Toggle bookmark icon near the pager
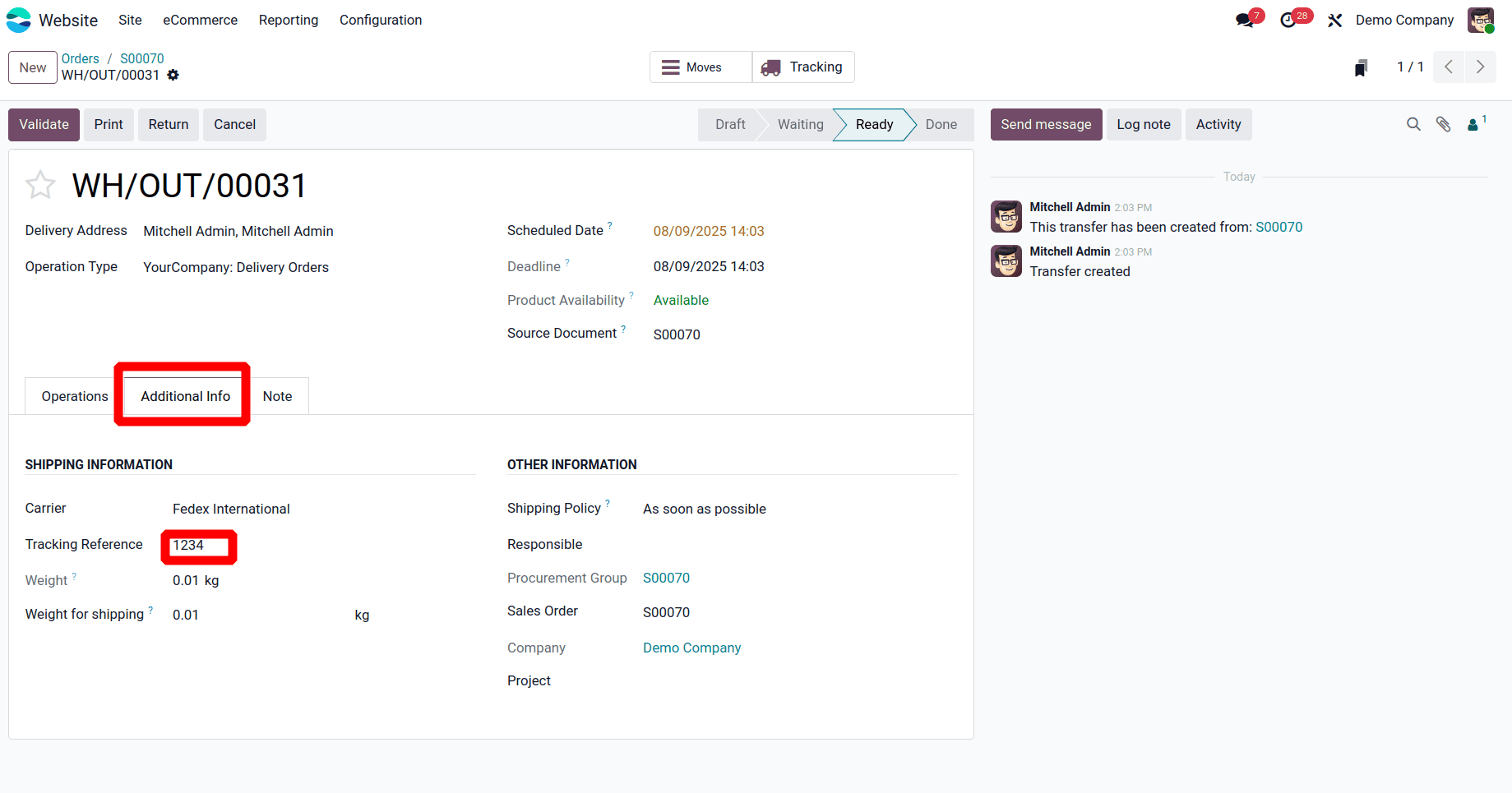 [1361, 67]
